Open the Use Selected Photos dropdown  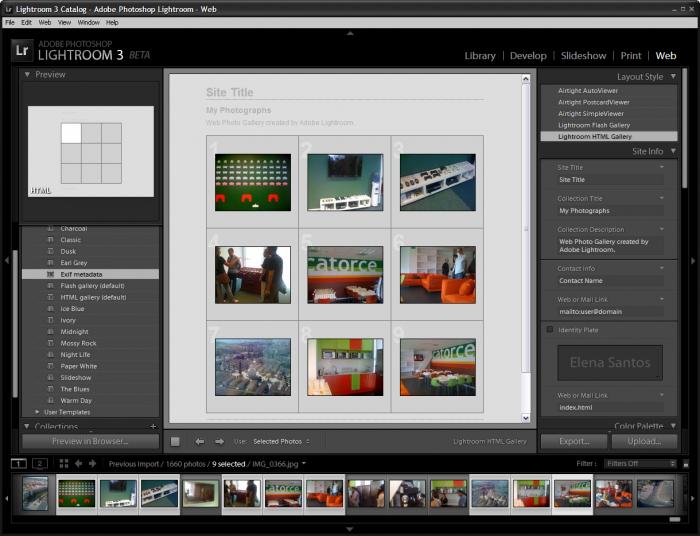click(281, 441)
